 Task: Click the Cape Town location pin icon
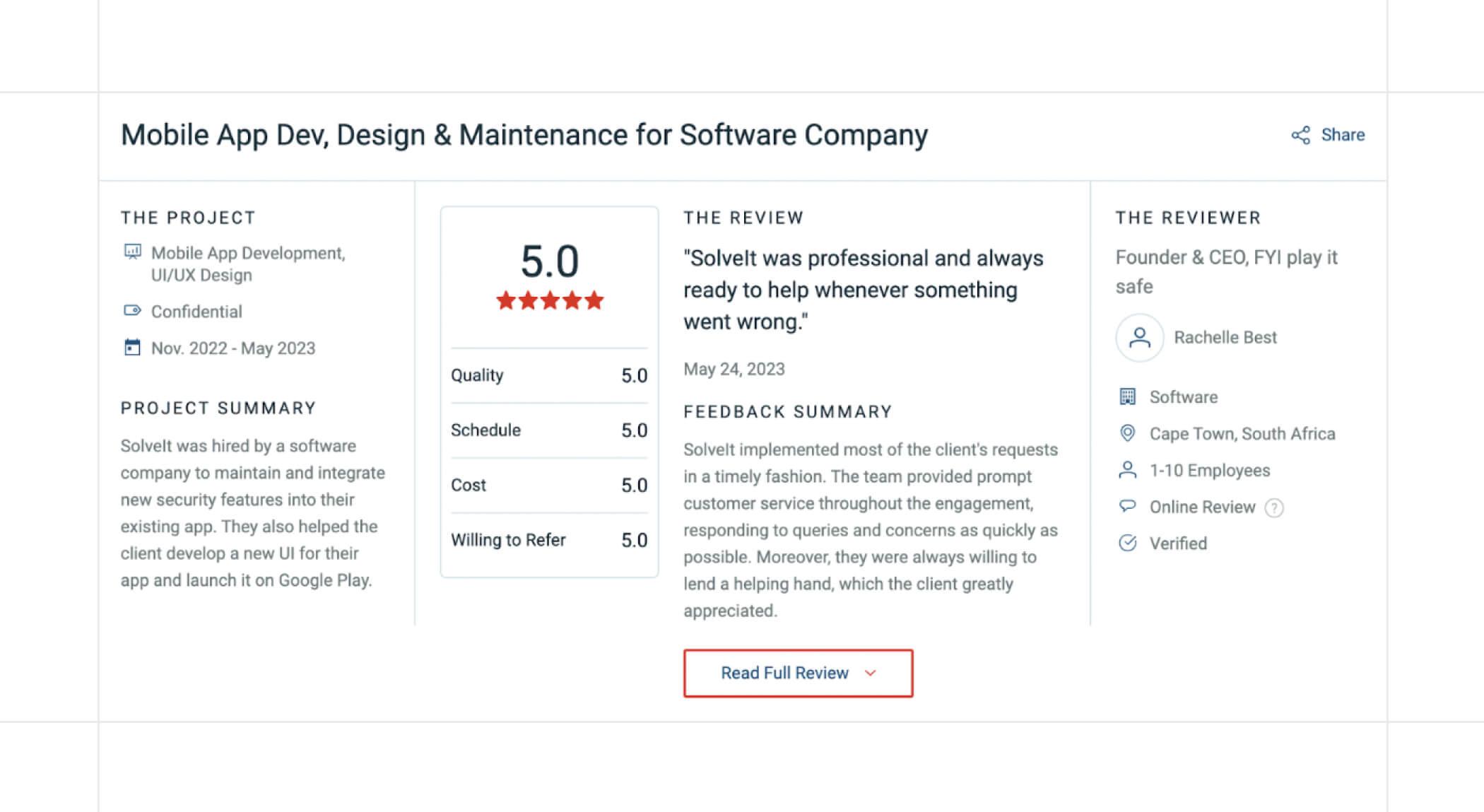(x=1128, y=433)
